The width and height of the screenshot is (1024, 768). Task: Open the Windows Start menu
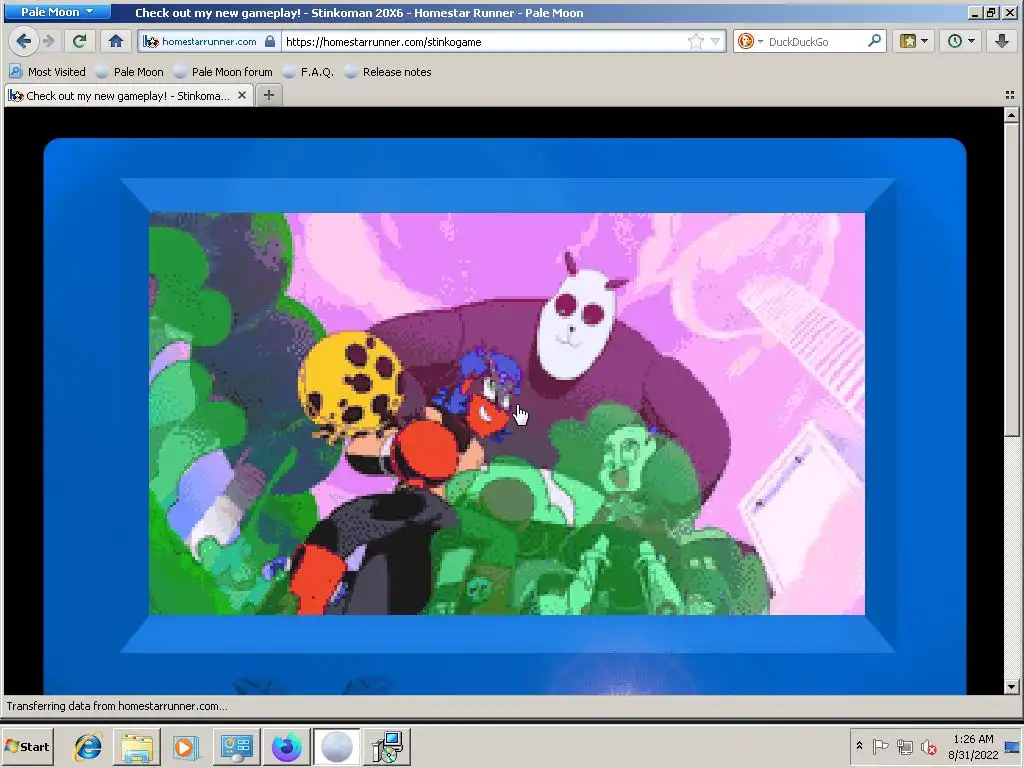pos(27,746)
